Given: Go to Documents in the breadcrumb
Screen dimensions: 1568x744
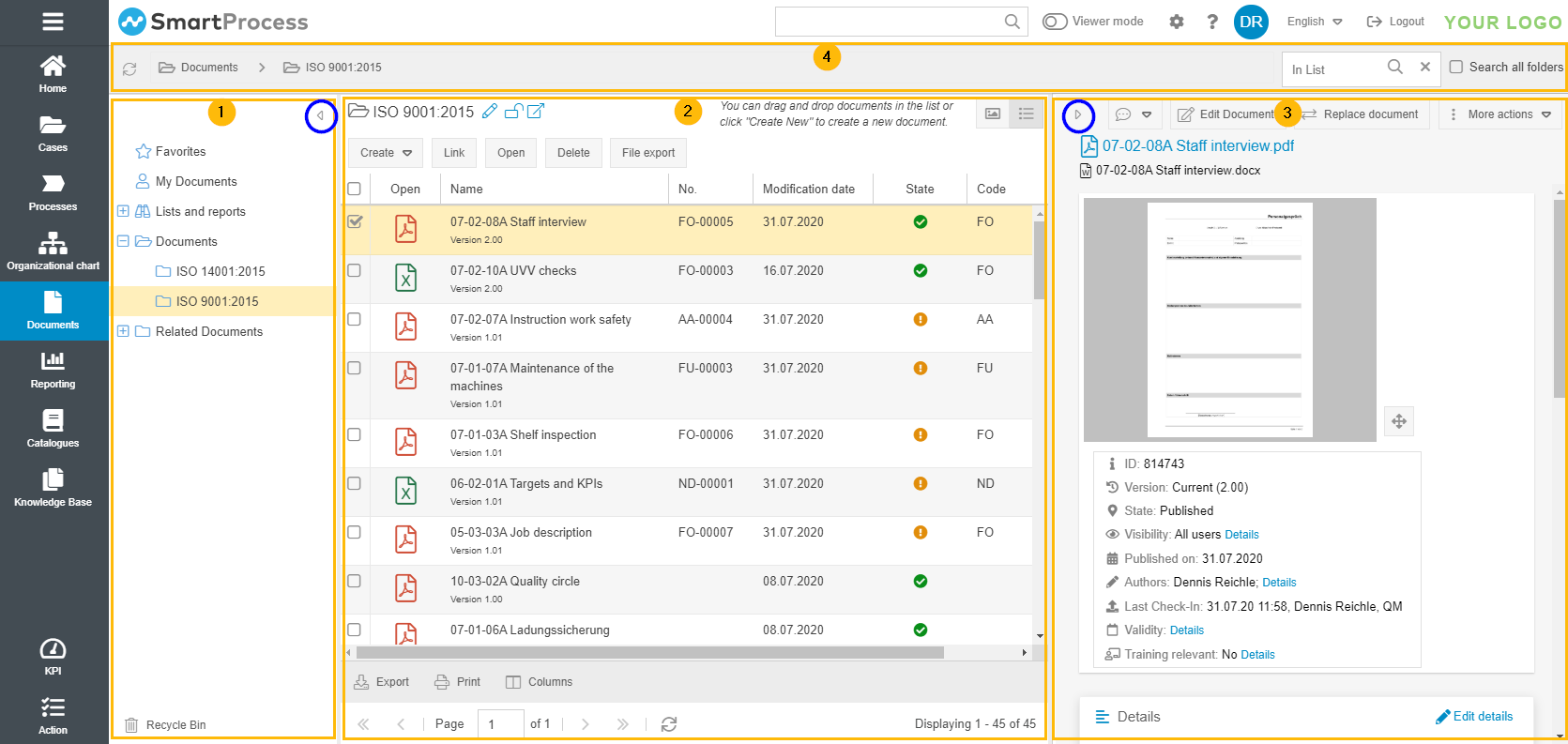Looking at the screenshot, I should click(x=208, y=68).
